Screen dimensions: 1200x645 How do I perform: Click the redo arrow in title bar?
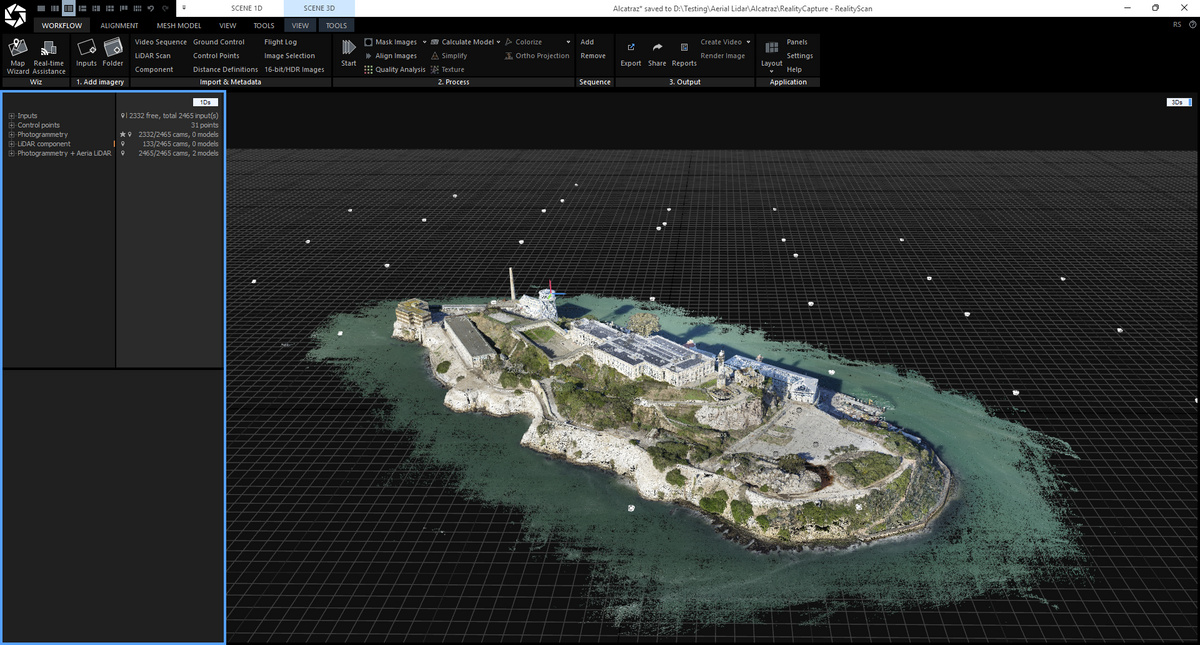coord(163,8)
